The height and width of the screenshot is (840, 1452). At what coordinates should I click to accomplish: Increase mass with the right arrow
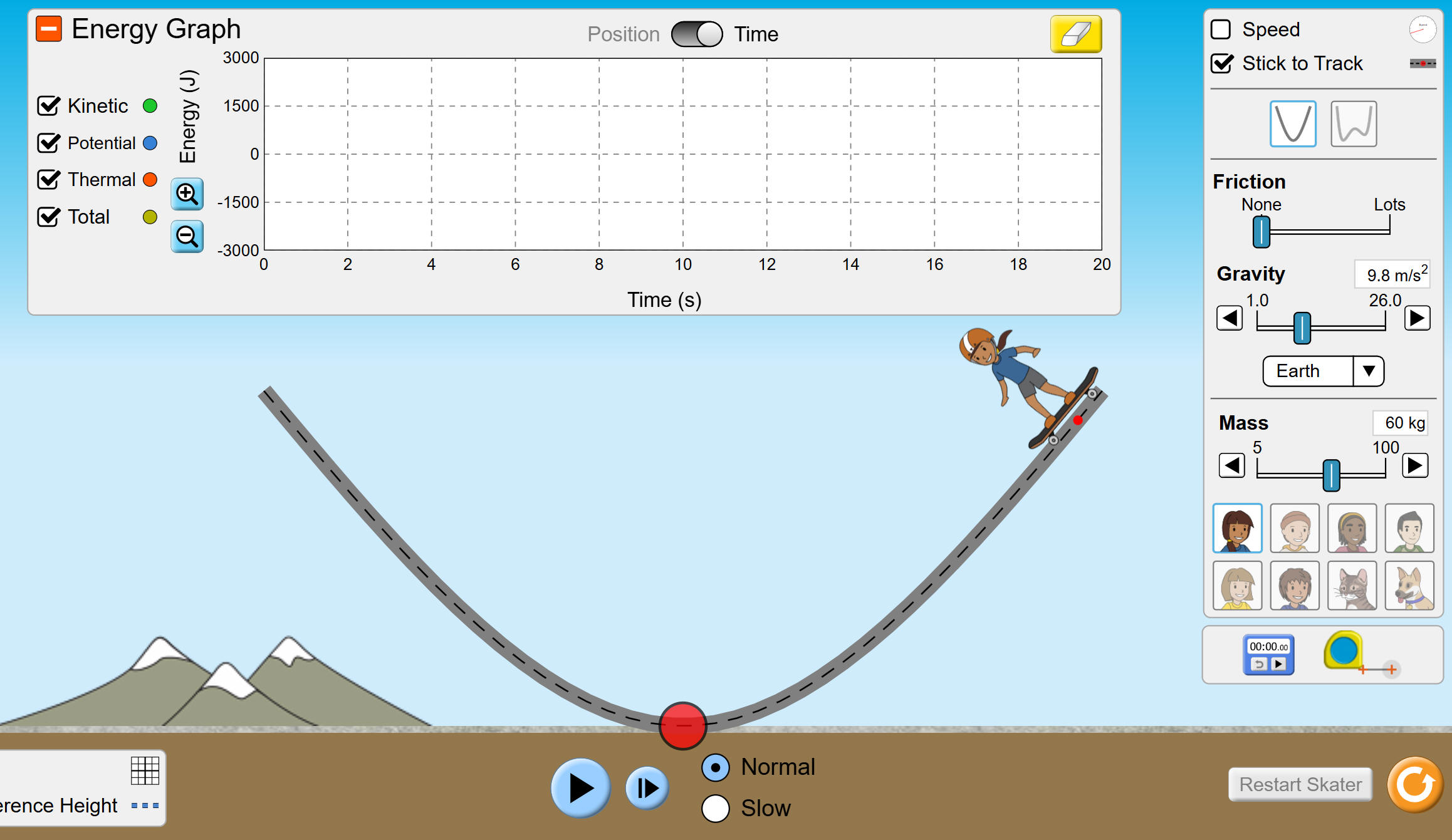[1415, 465]
